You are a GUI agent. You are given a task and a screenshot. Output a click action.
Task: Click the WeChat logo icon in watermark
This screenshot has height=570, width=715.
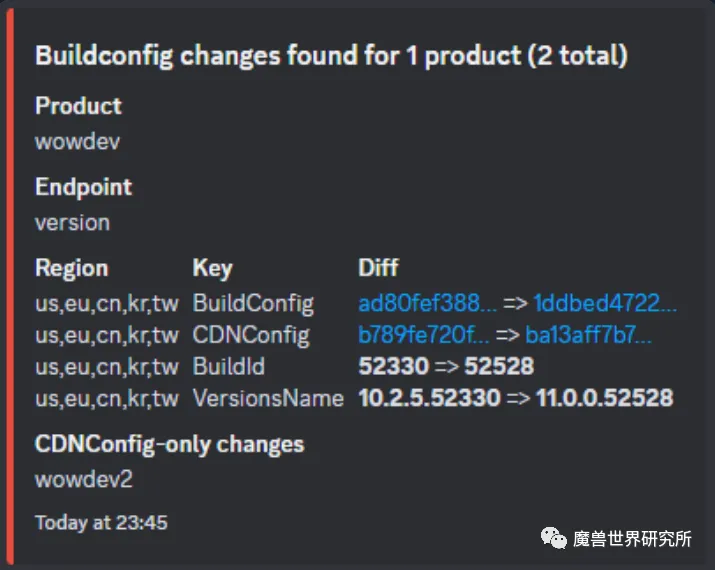[x=554, y=538]
